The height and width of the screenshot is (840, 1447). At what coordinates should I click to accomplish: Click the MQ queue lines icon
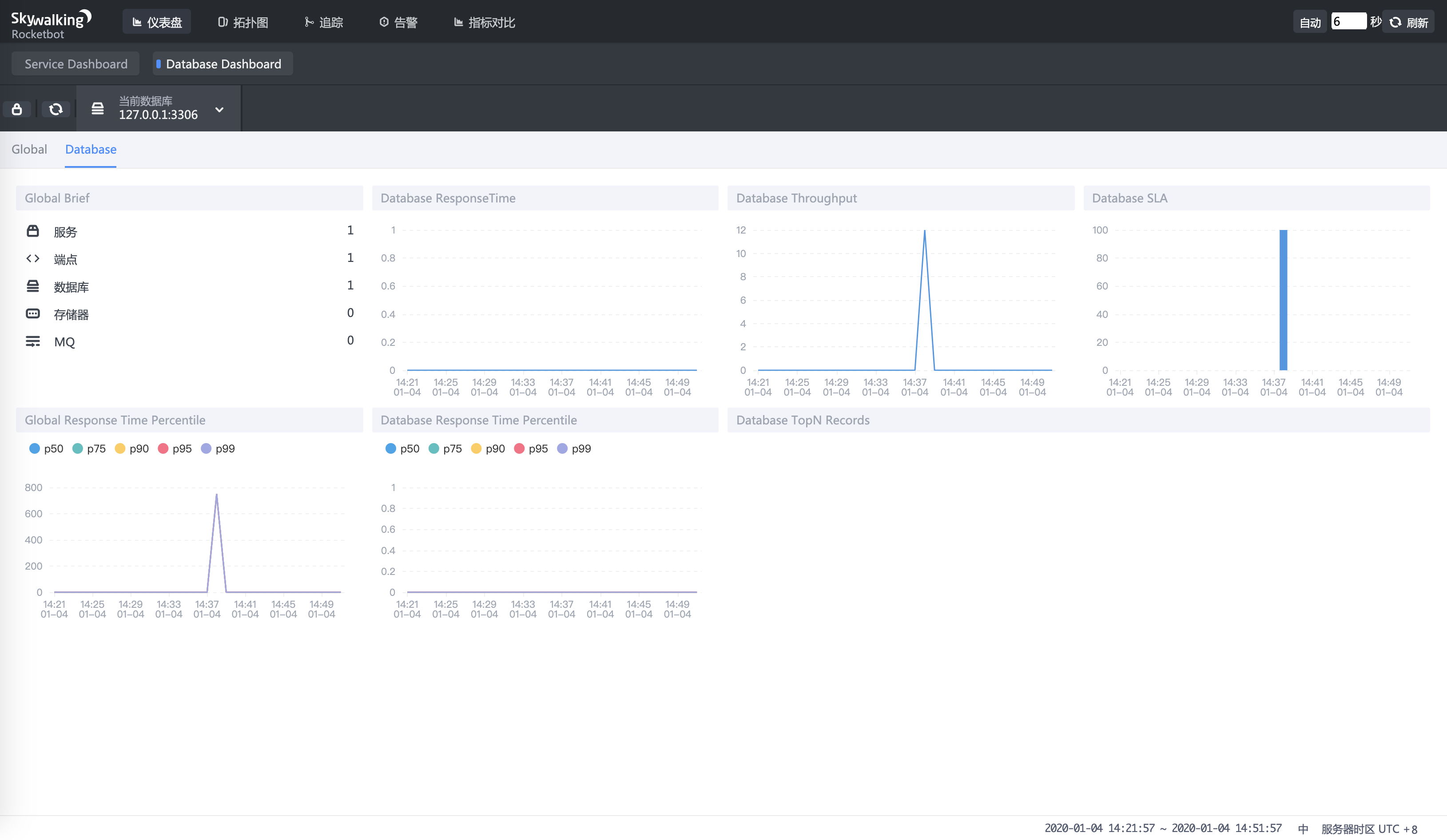click(x=33, y=341)
